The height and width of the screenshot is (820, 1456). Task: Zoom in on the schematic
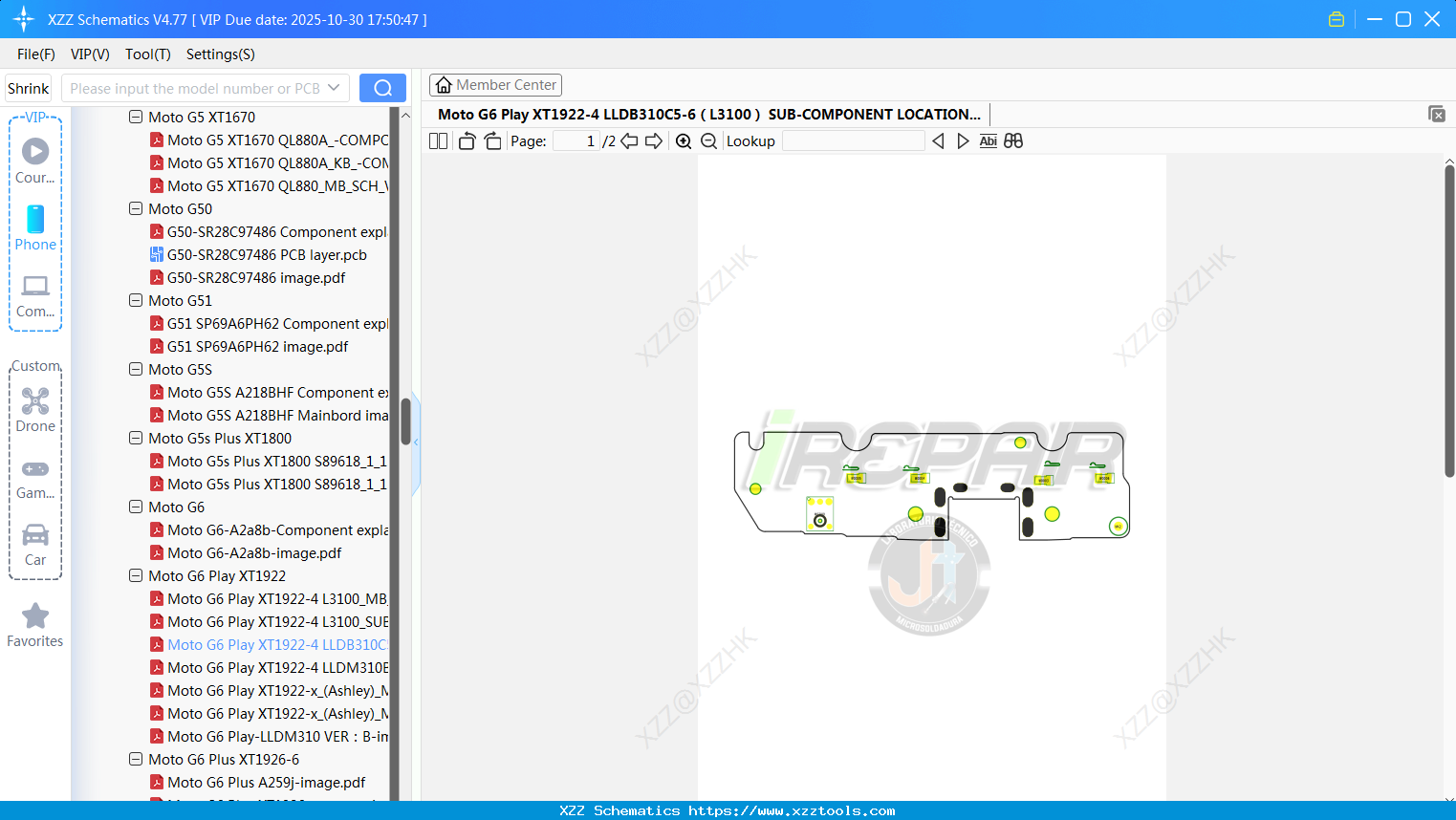[x=684, y=141]
